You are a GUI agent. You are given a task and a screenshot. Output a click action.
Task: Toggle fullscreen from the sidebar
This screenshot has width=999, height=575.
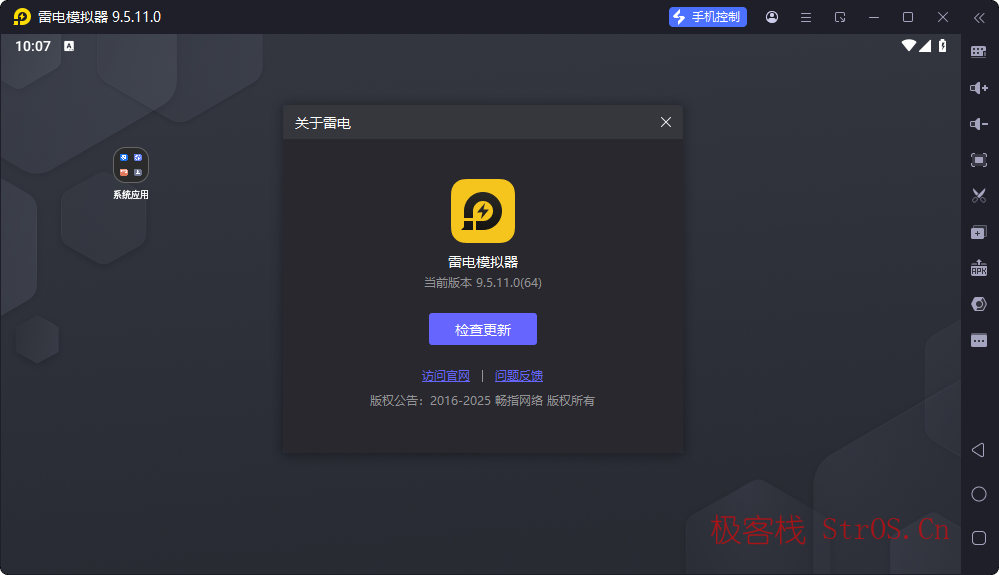(979, 160)
